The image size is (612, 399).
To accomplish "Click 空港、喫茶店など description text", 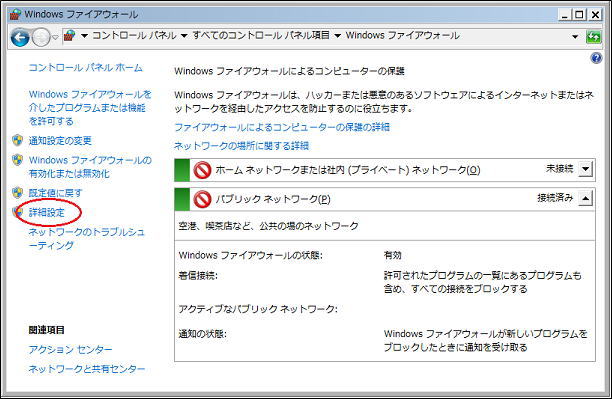I will pos(269,226).
